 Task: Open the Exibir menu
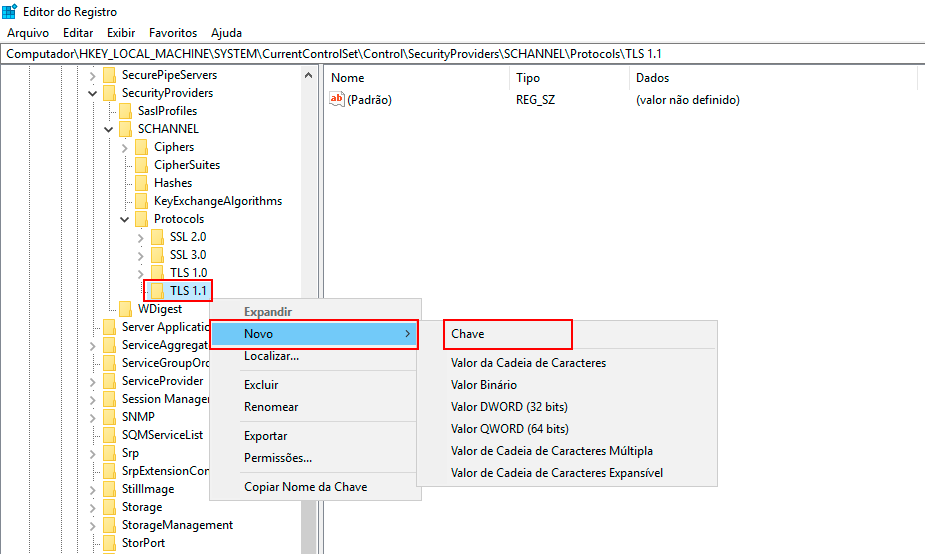121,33
